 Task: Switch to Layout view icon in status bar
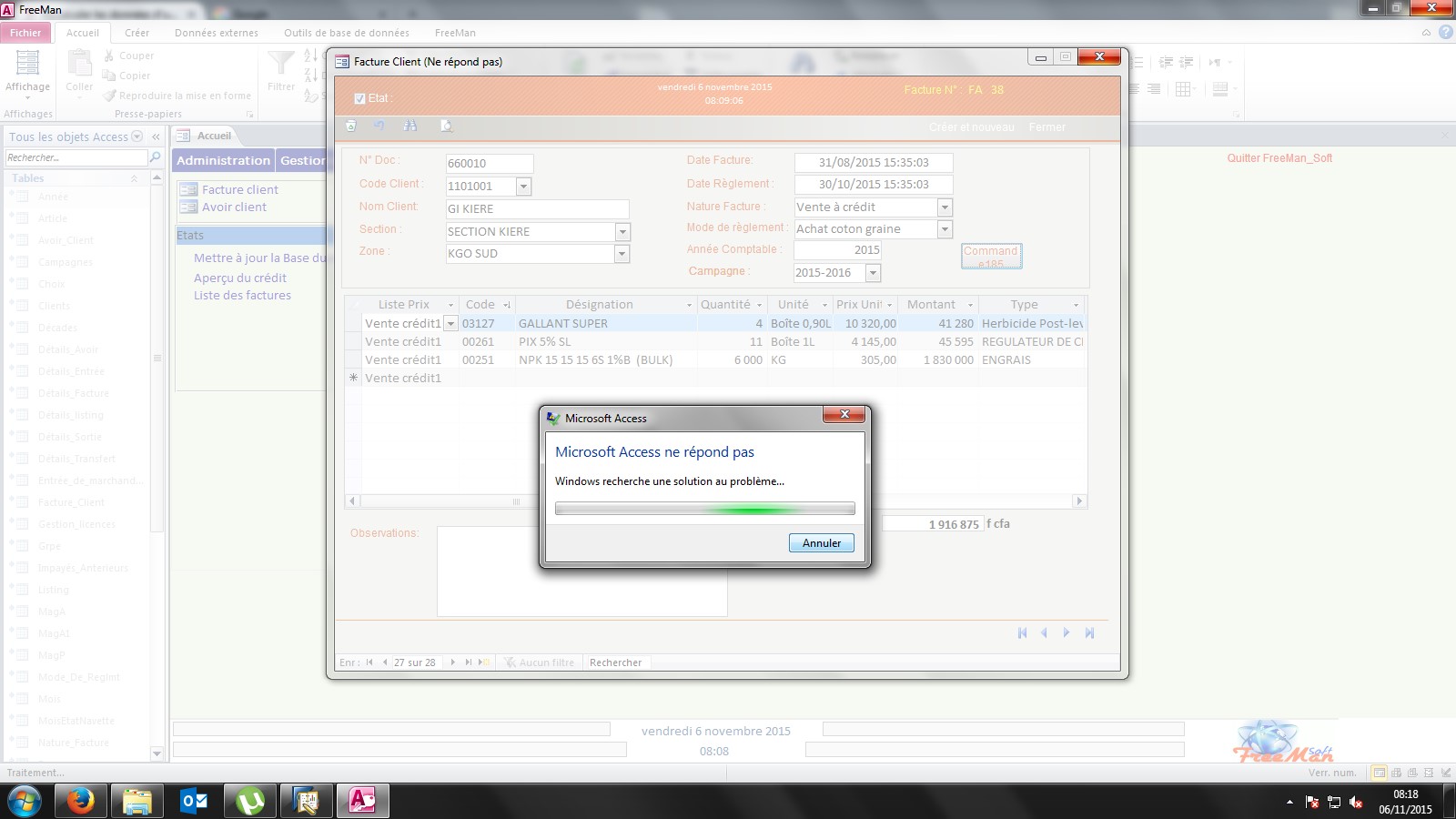(x=1429, y=773)
